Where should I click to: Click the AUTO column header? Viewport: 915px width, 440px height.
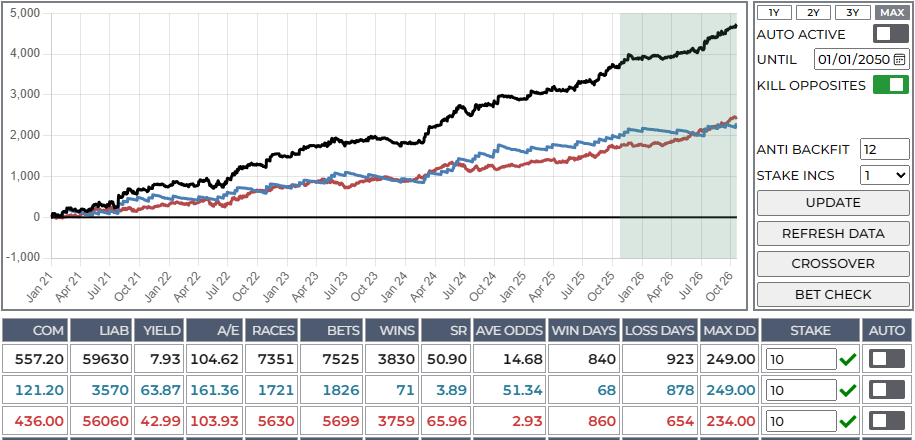tap(887, 330)
